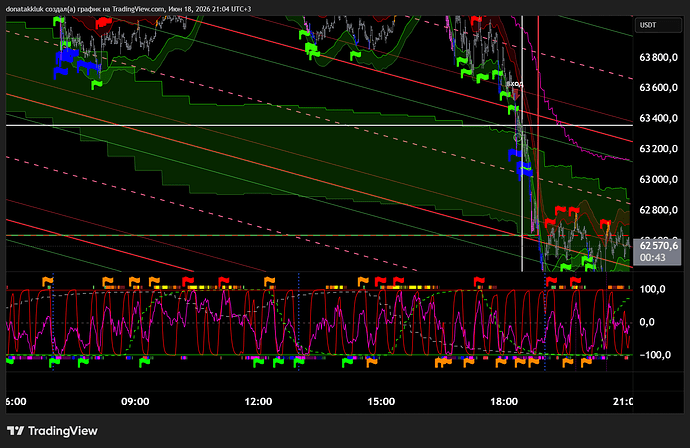Click the 100,0 oscillator scale label

pos(652,289)
